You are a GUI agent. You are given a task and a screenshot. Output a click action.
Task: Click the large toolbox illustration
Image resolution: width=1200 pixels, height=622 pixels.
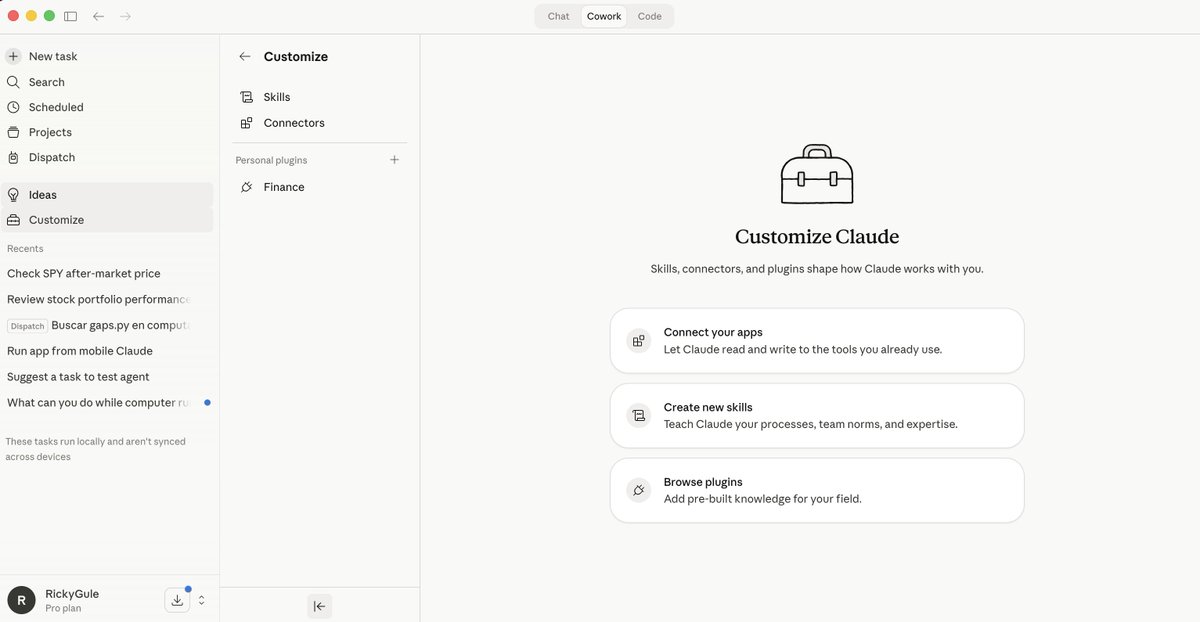pos(817,175)
